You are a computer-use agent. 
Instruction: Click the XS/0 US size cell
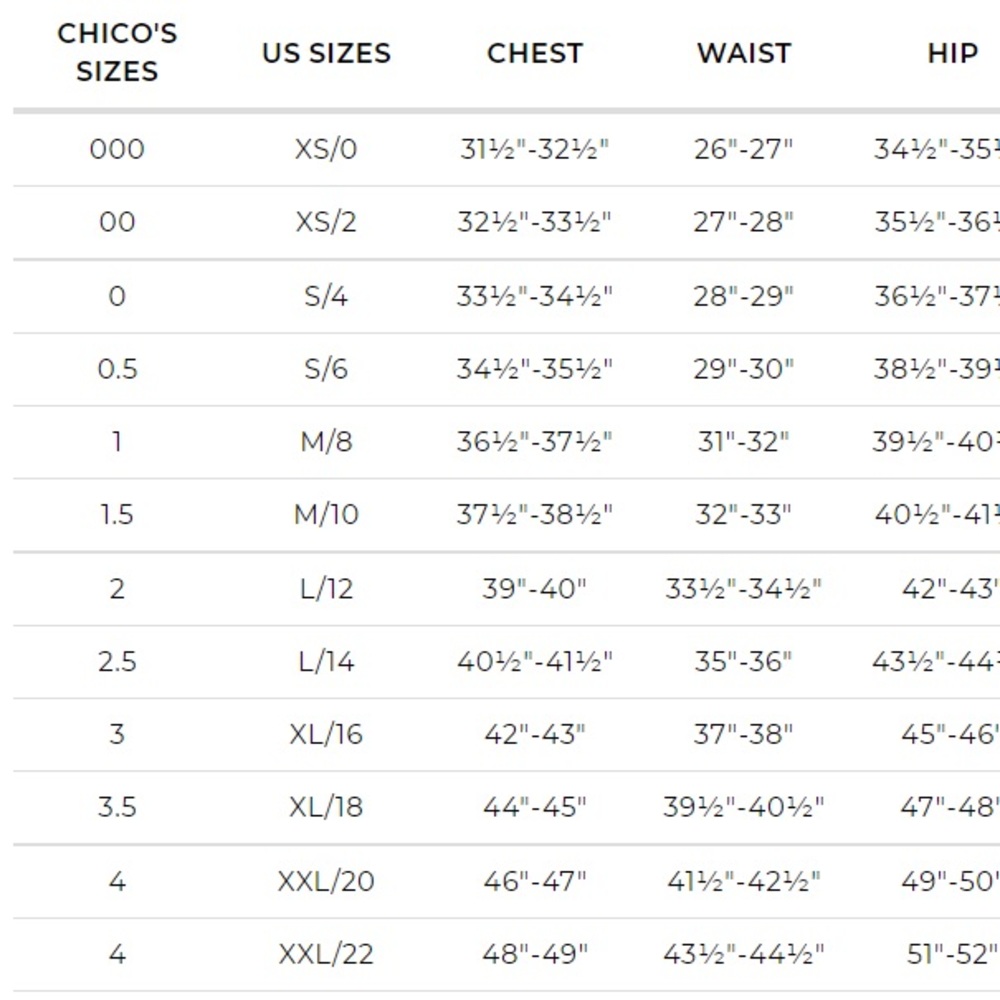click(x=326, y=149)
